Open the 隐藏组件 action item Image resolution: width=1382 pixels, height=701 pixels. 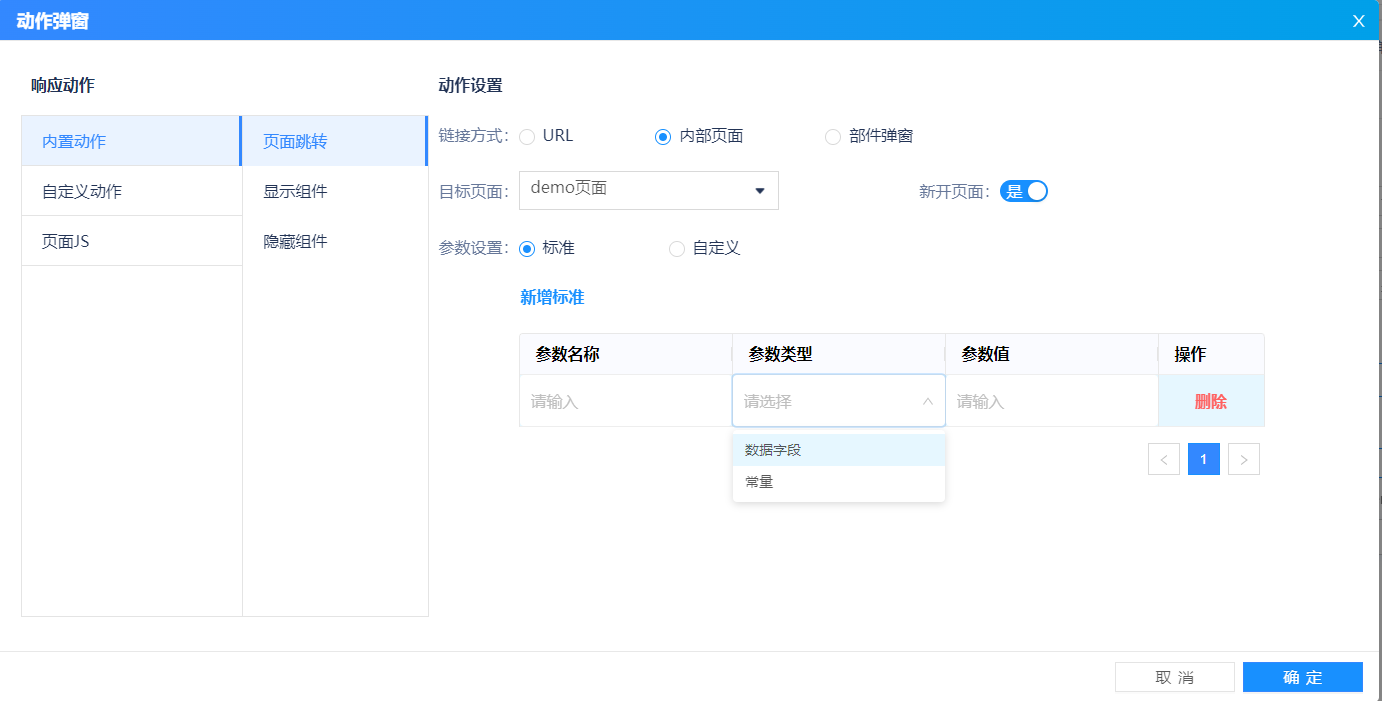pyautogui.click(x=334, y=241)
